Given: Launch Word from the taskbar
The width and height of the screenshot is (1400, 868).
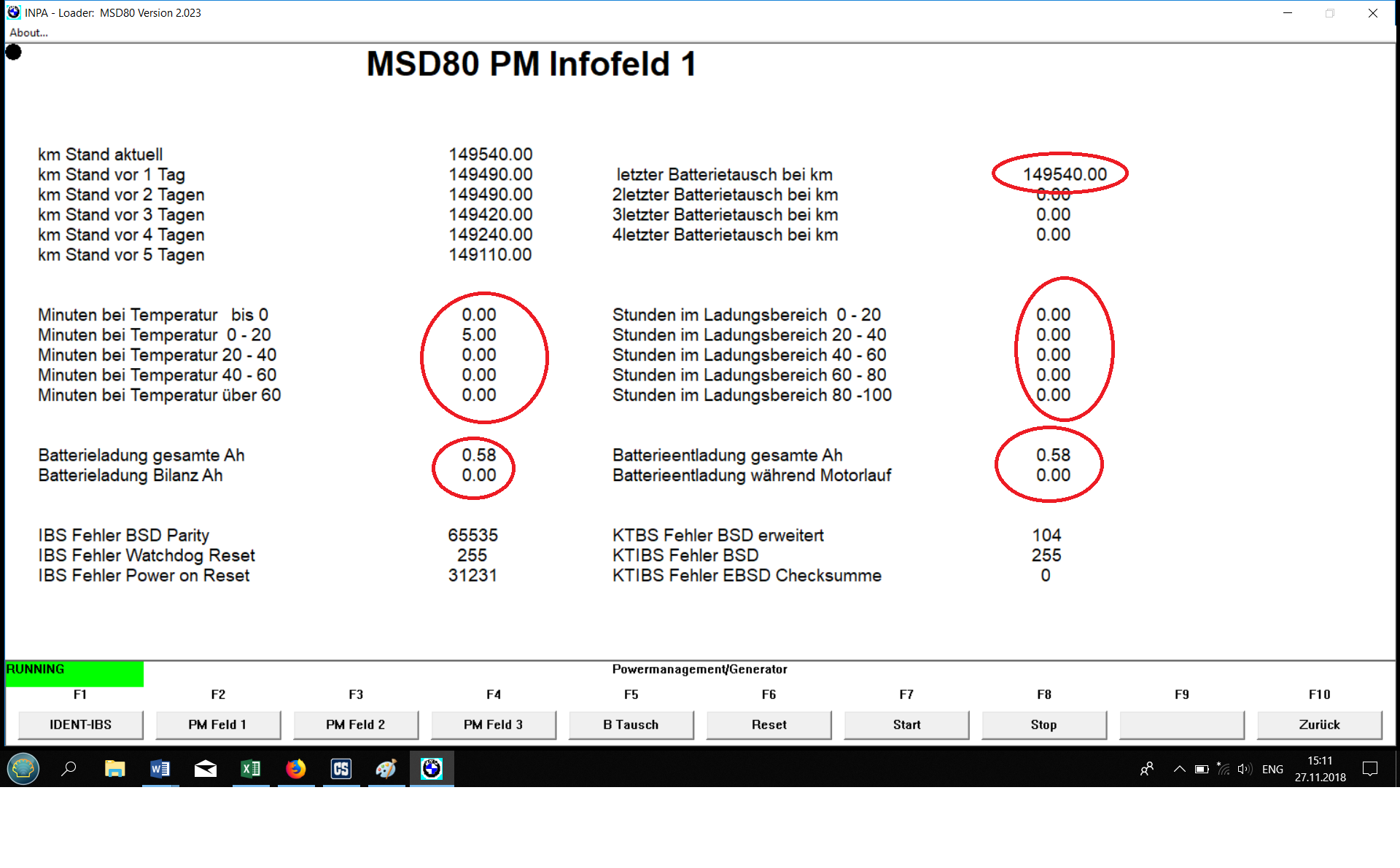Looking at the screenshot, I should 160,768.
